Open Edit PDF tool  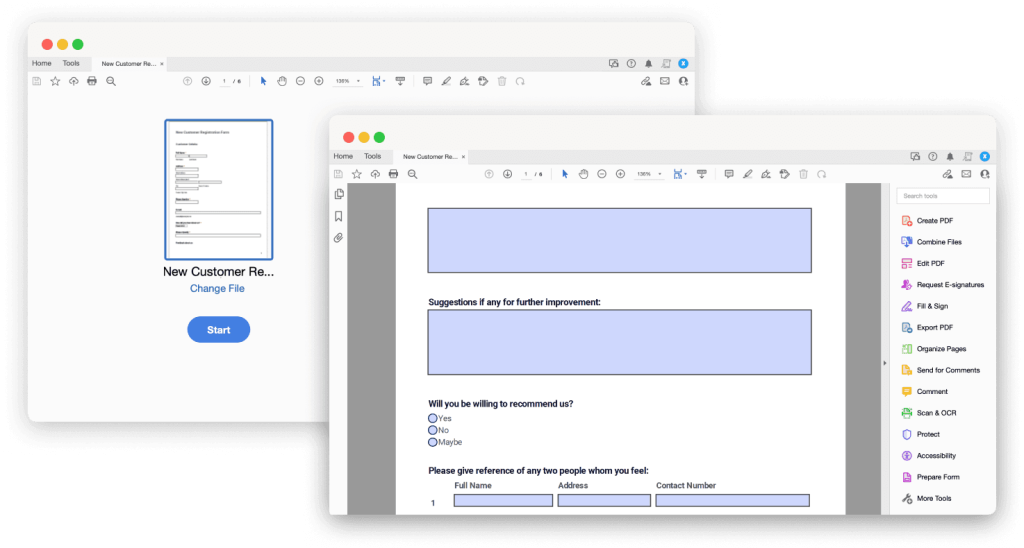pos(923,263)
